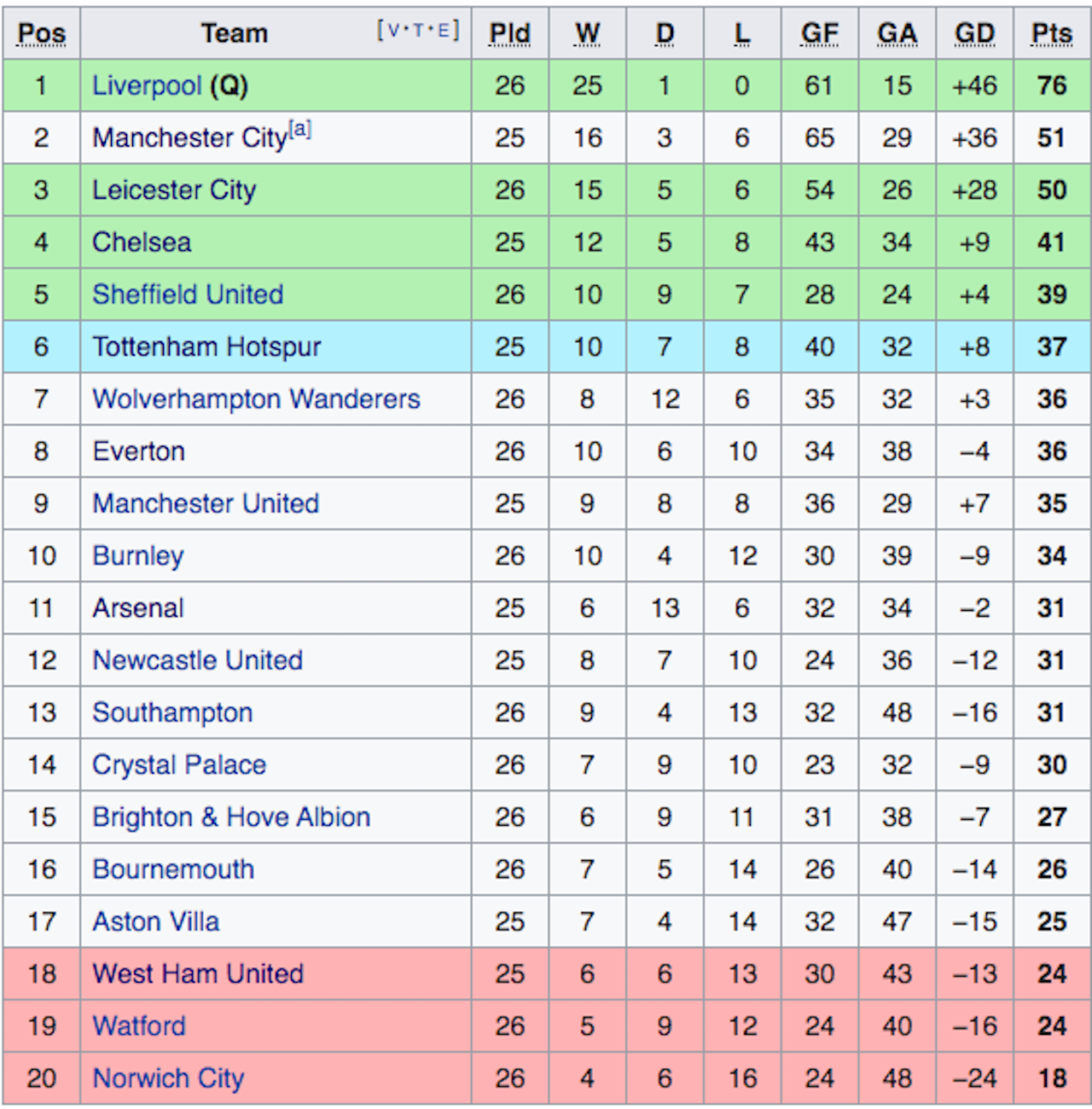Viewport: 1092px width, 1109px height.
Task: Open the Manchester United team link
Action: [x=206, y=503]
